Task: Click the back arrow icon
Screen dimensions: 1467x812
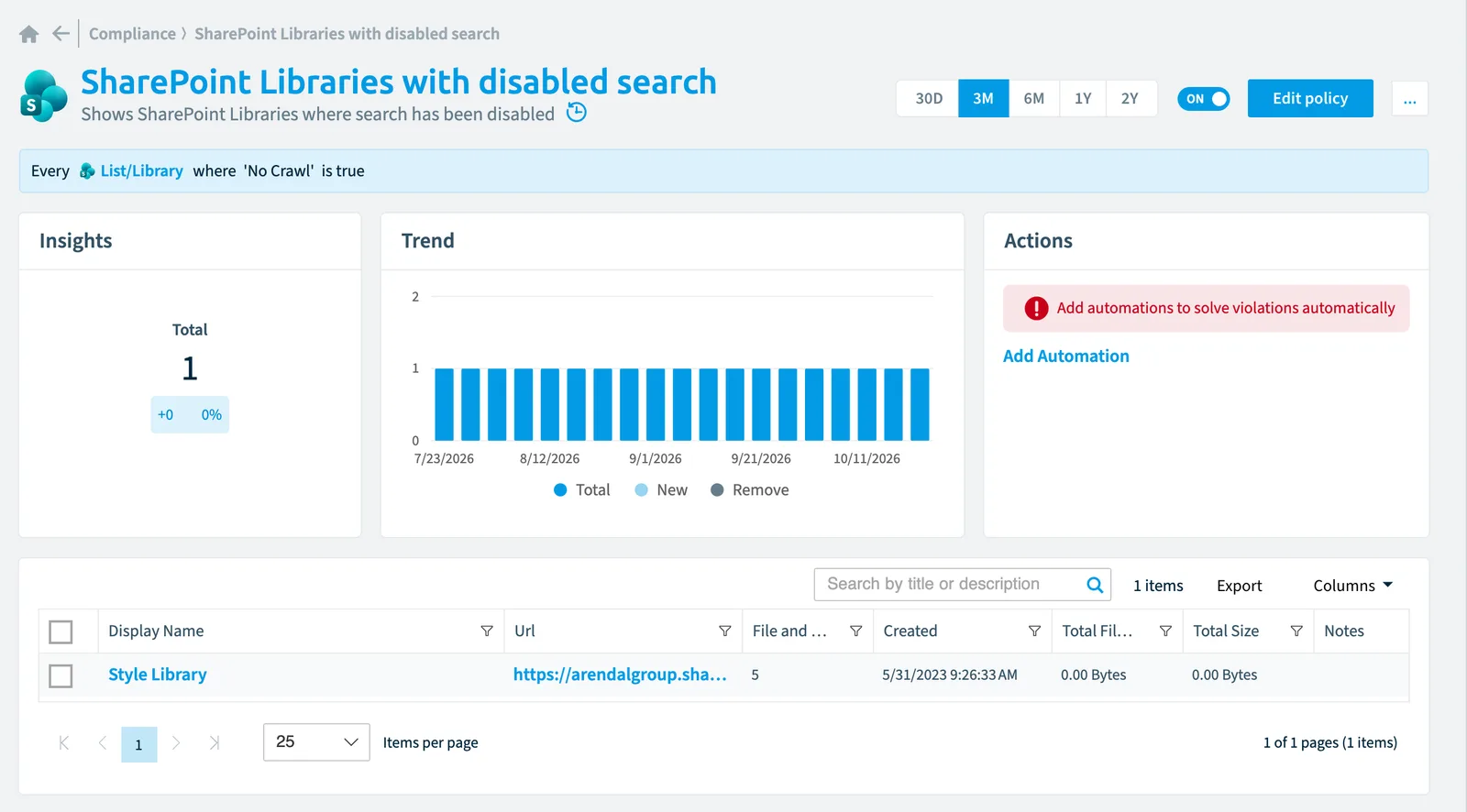Action: [61, 34]
